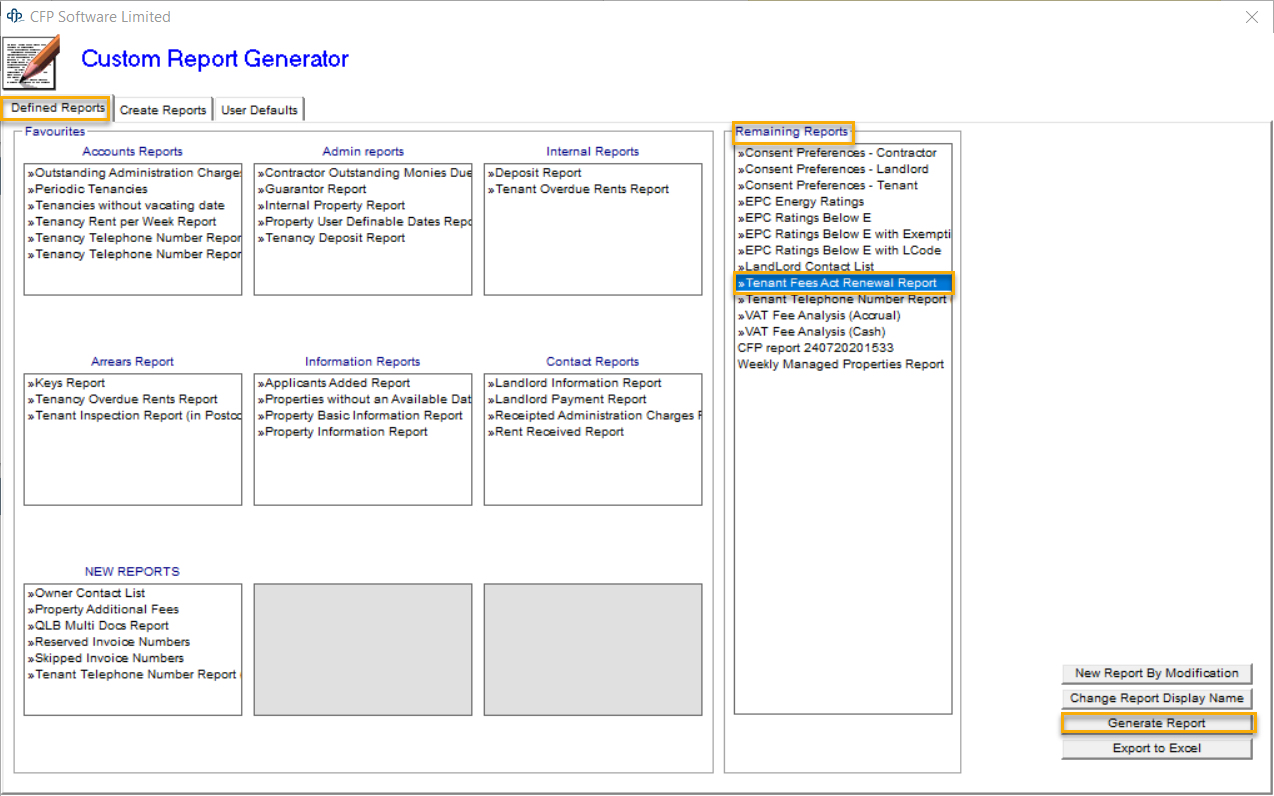Click the Export to Excel button
The height and width of the screenshot is (796, 1274).
tap(1156, 748)
